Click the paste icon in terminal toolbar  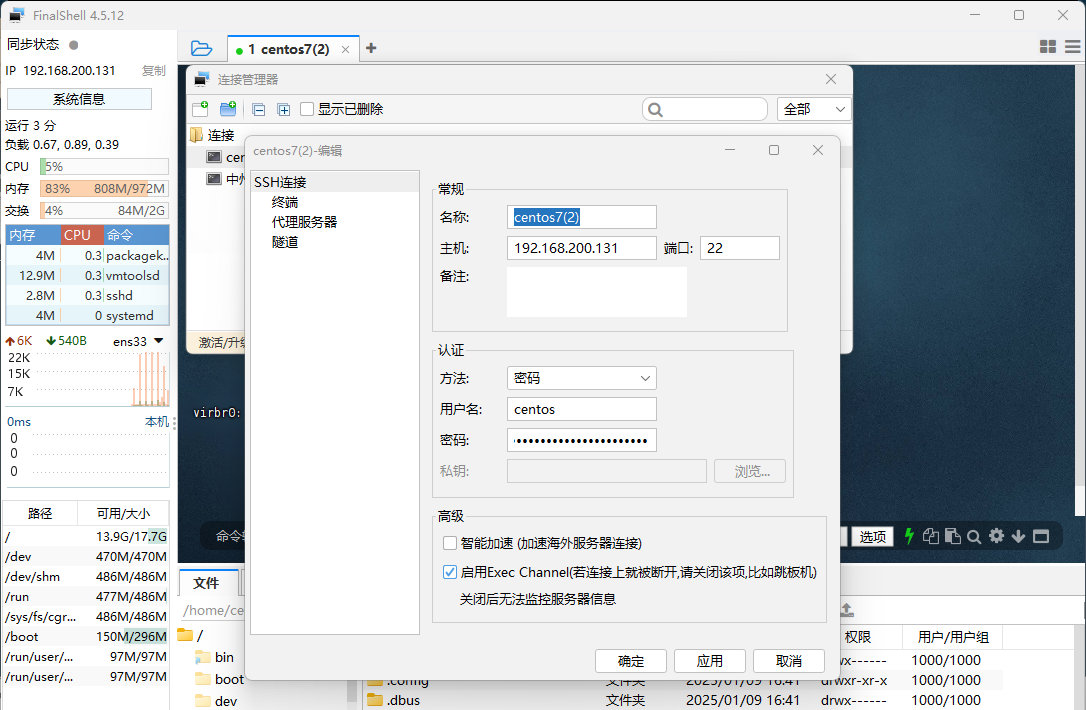[x=953, y=536]
